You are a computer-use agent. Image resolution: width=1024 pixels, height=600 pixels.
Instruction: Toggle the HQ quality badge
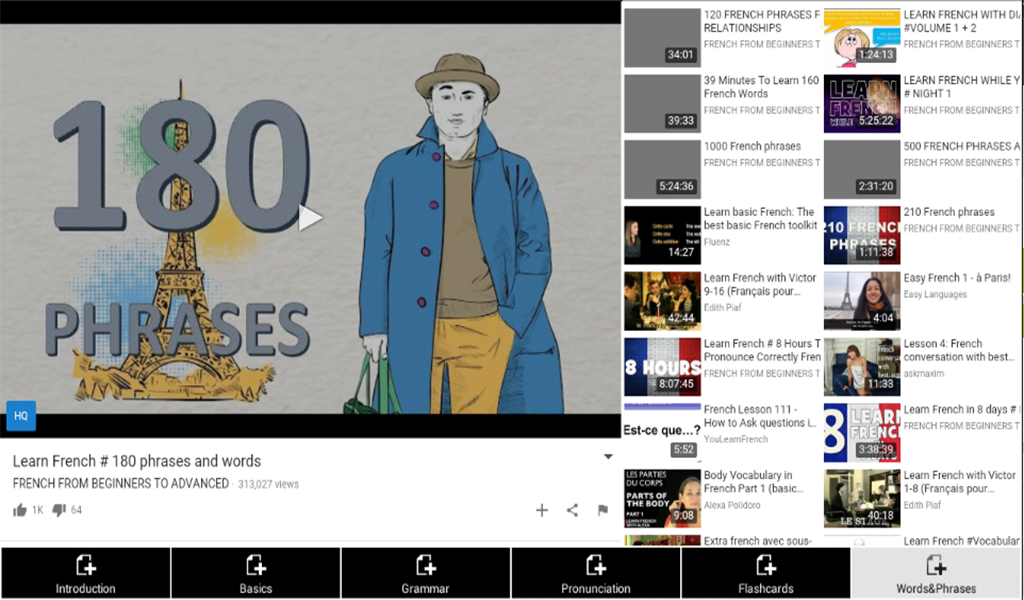point(21,415)
